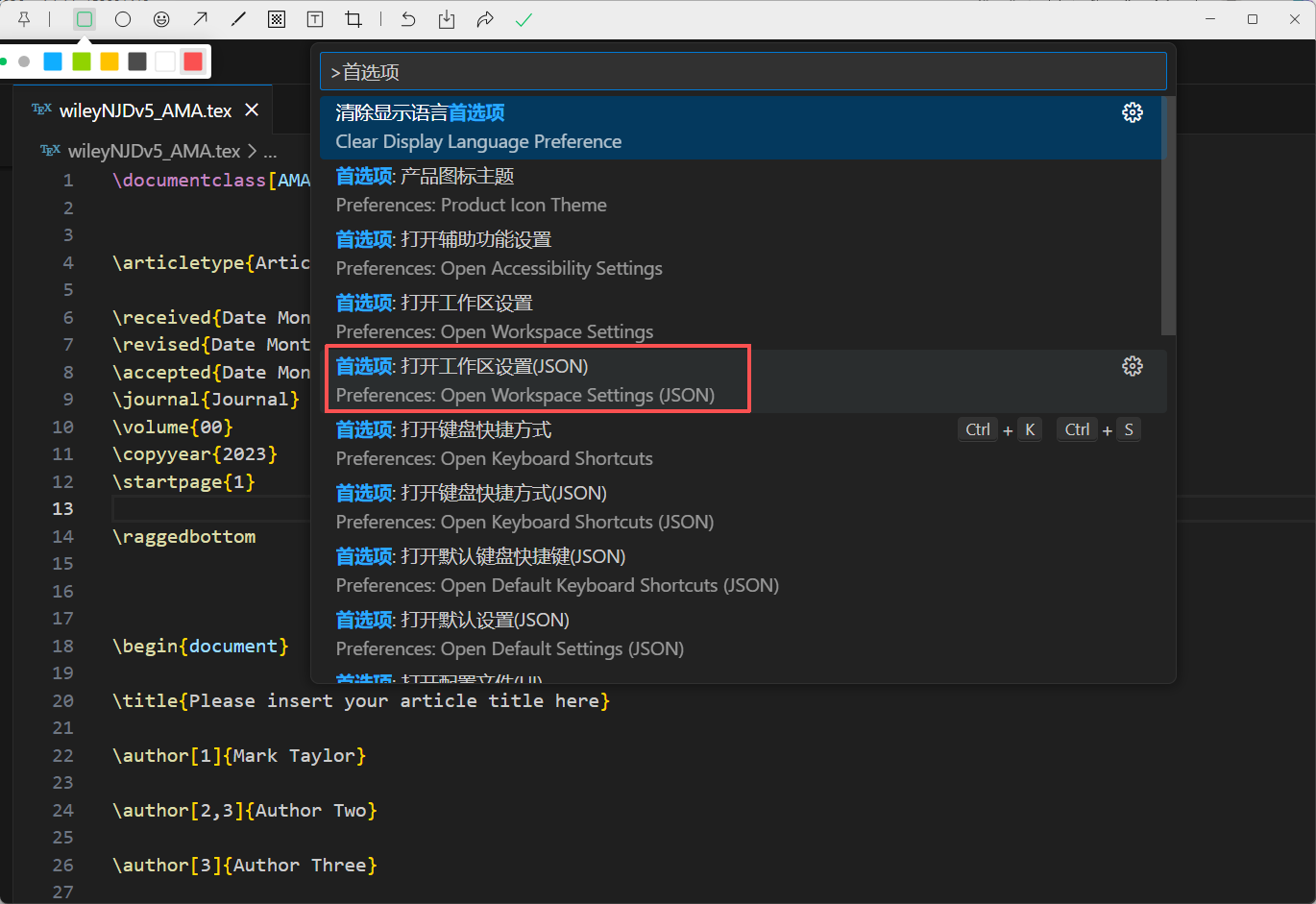Screen dimensions: 1316x904
Task: Click the \volume{00} line
Action: pyautogui.click(x=173, y=428)
